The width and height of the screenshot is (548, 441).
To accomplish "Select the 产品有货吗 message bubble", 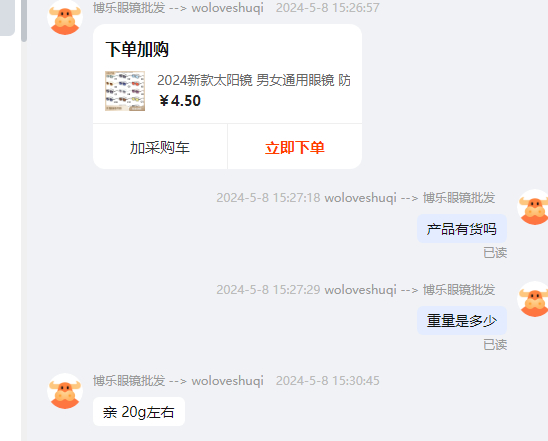I will tap(462, 229).
